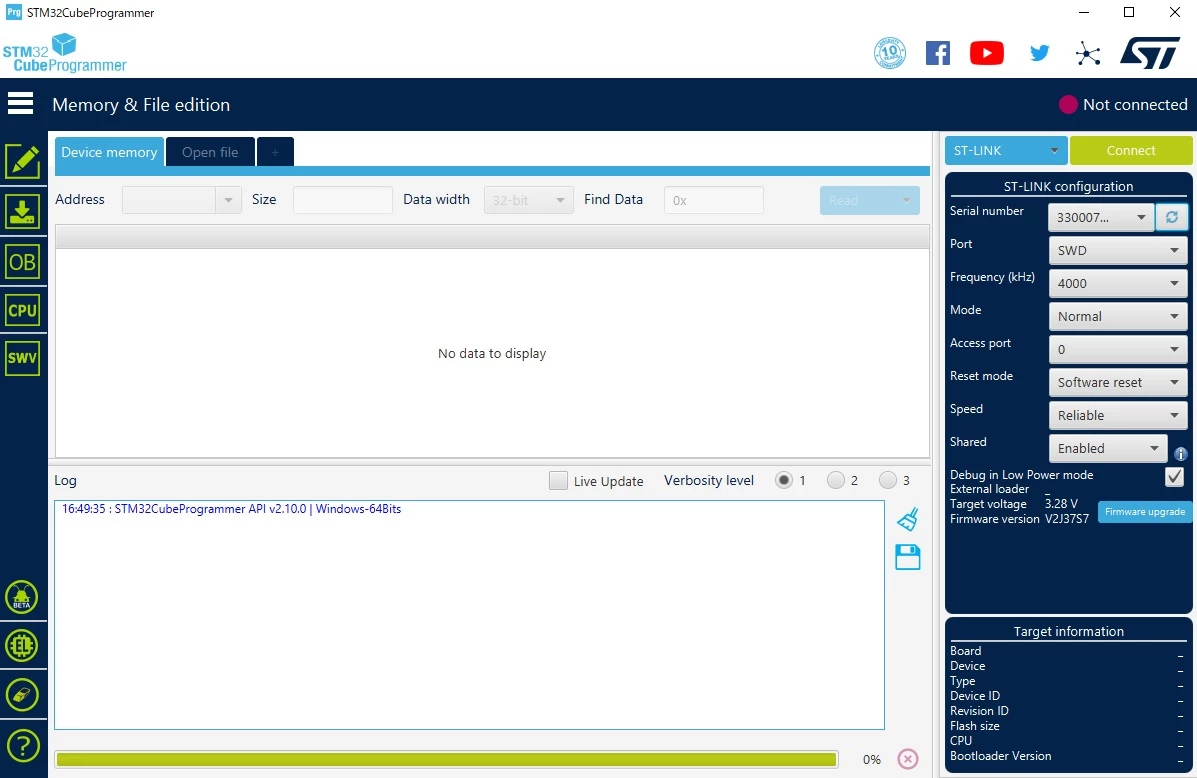Open the Facebook link icon
Image resolution: width=1197 pixels, height=778 pixels.
pyautogui.click(x=938, y=53)
